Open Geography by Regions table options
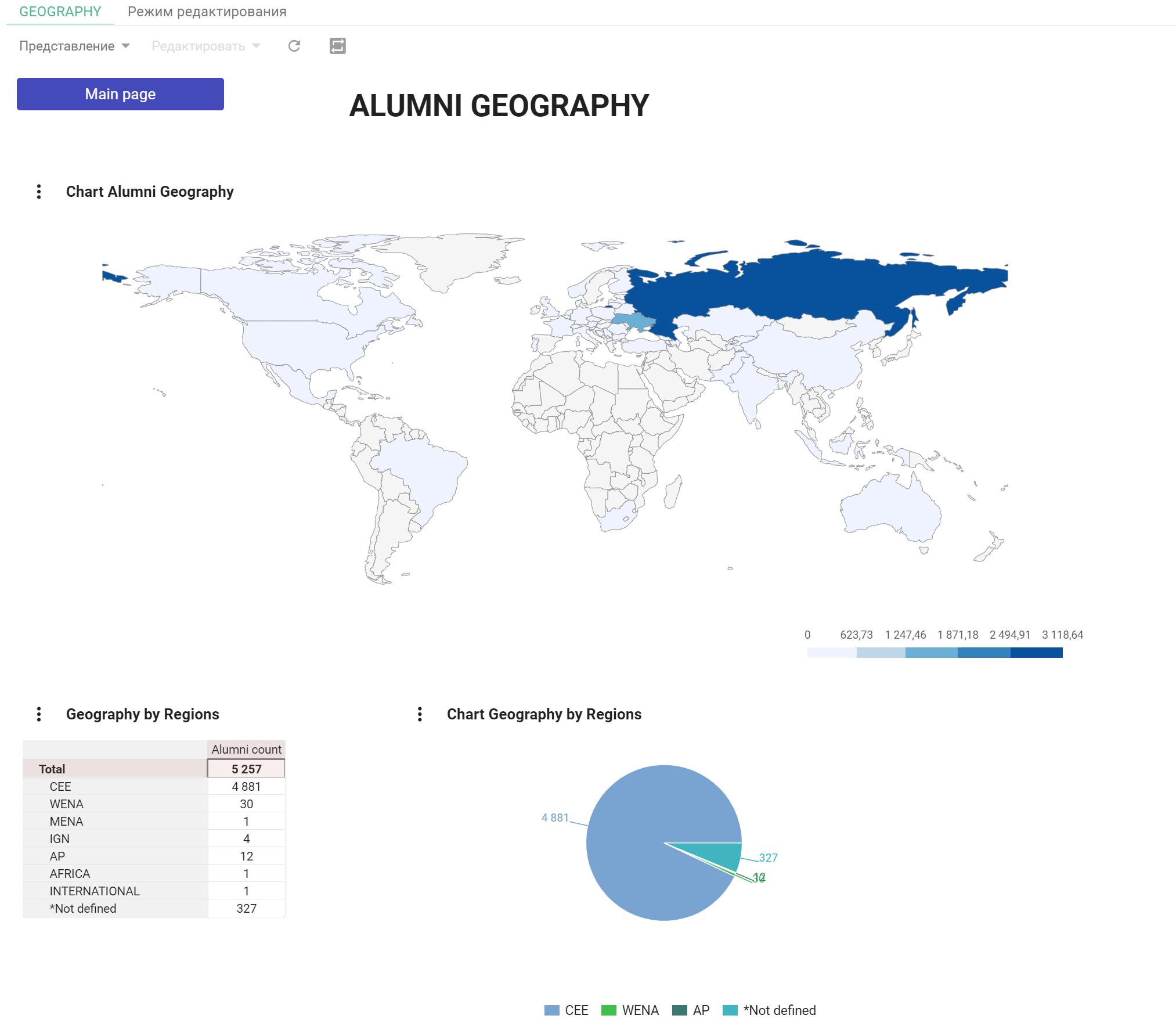The image size is (1176, 1019). click(39, 714)
